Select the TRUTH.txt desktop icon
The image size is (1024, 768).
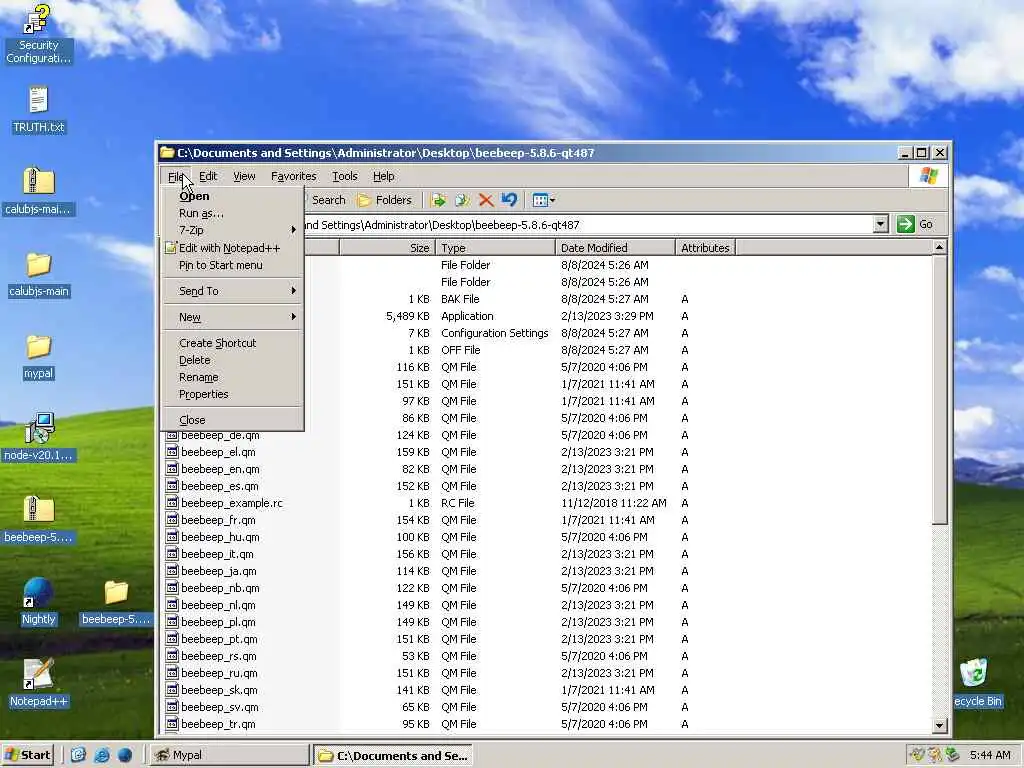39,110
